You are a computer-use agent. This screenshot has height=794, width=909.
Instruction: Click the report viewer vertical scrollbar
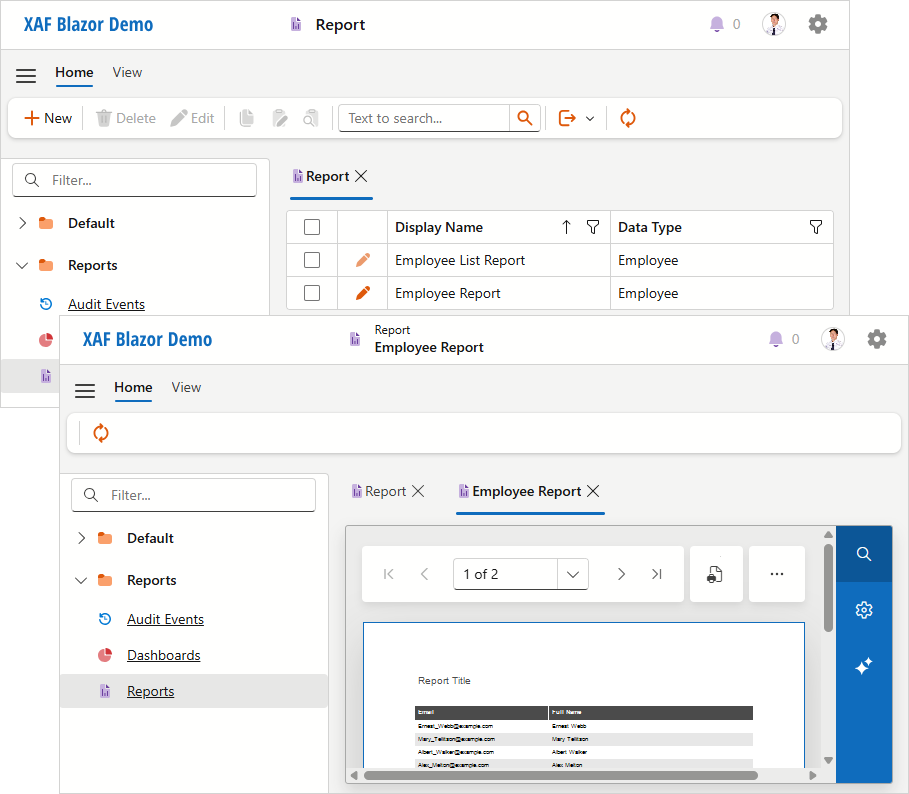pos(828,588)
